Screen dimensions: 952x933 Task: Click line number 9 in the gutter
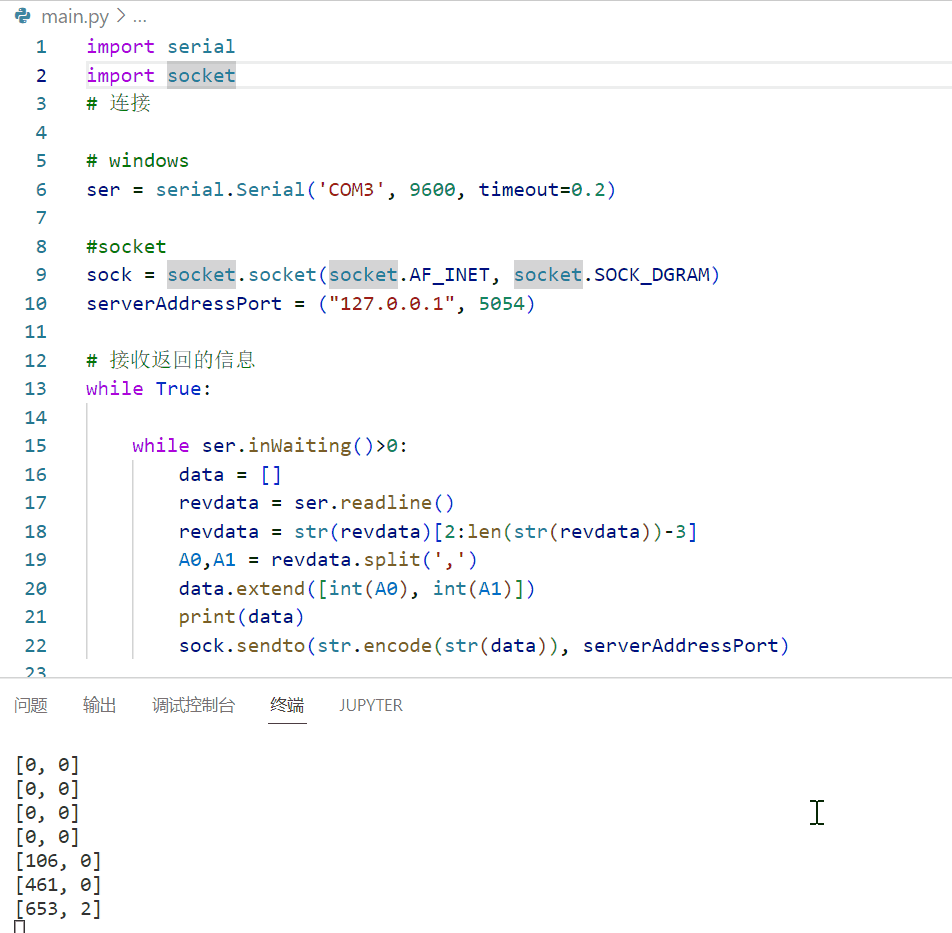[40, 274]
